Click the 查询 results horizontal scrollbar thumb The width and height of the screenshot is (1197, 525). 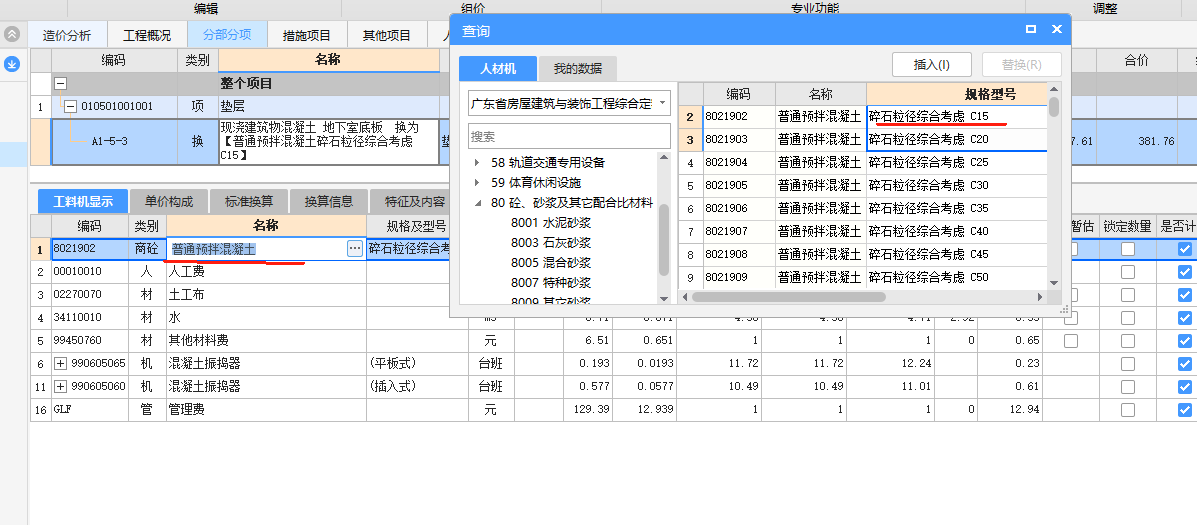click(789, 297)
